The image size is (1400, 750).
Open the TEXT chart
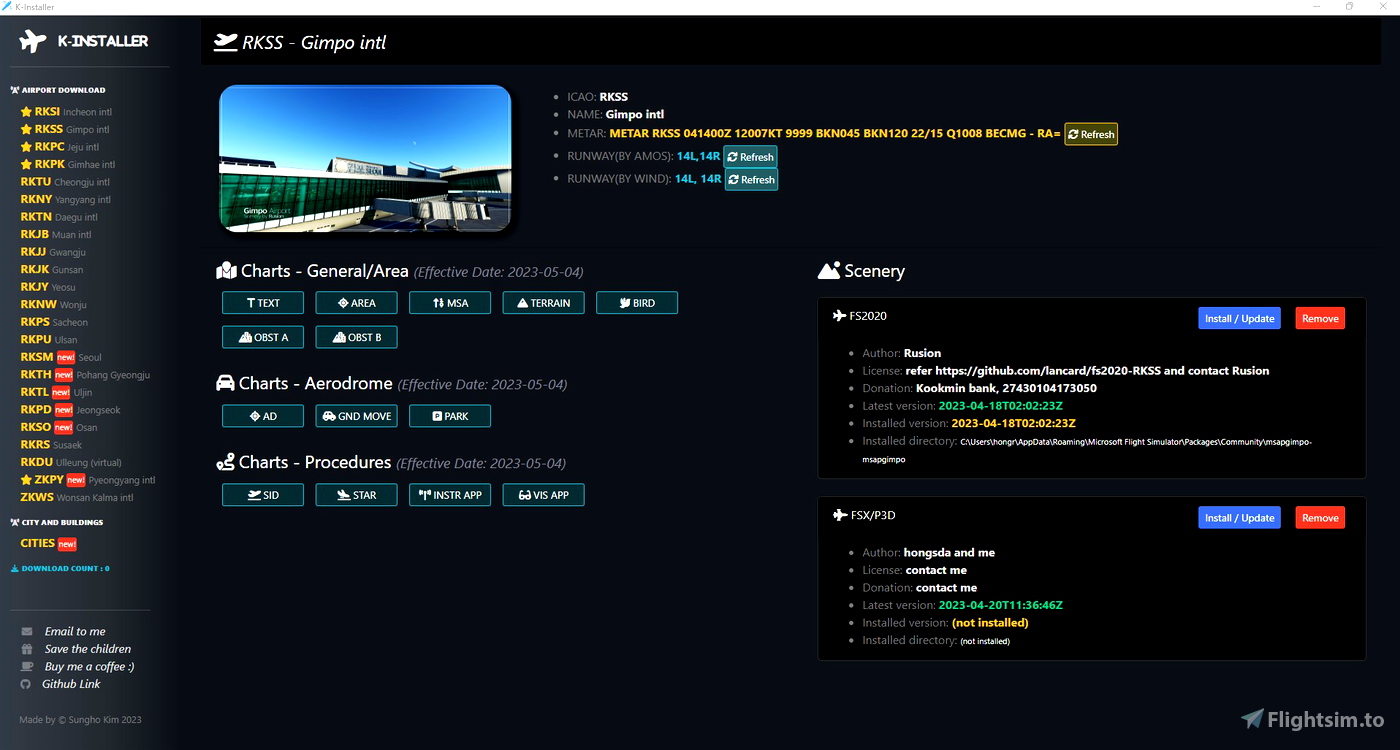pyautogui.click(x=263, y=303)
